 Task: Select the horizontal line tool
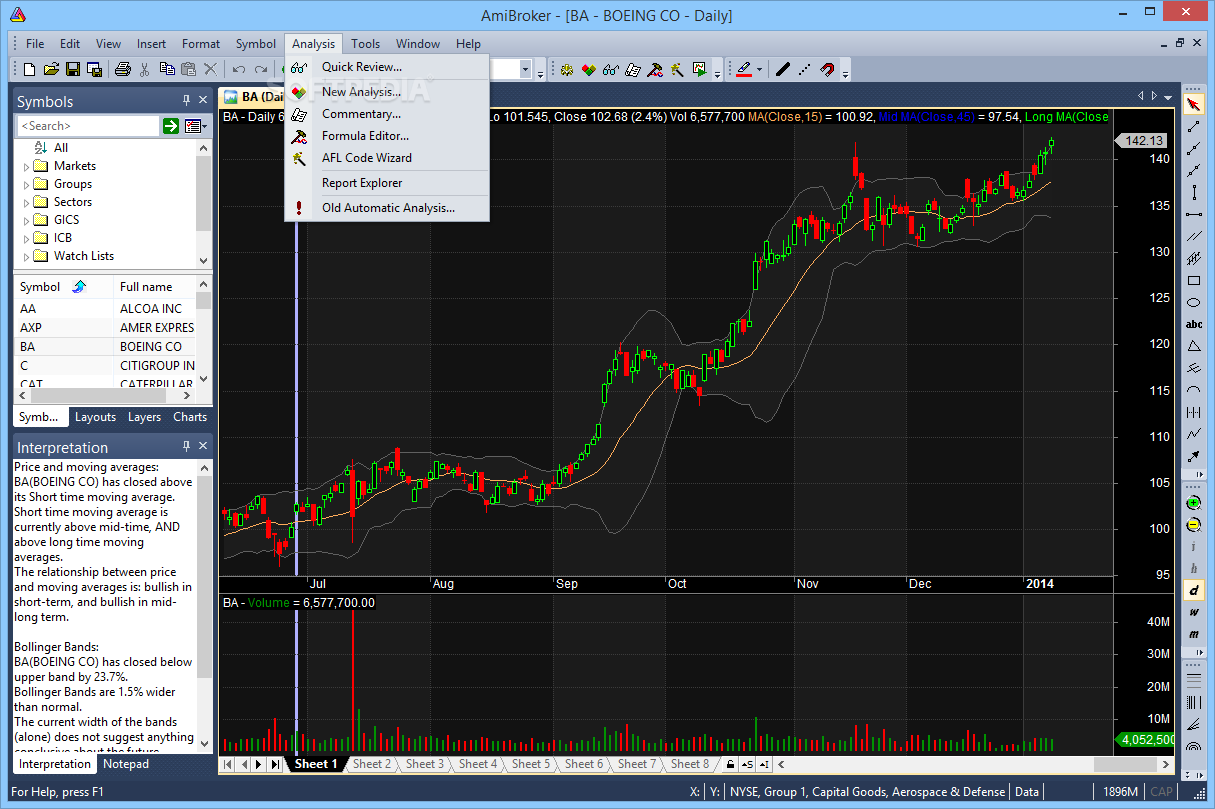[1193, 214]
